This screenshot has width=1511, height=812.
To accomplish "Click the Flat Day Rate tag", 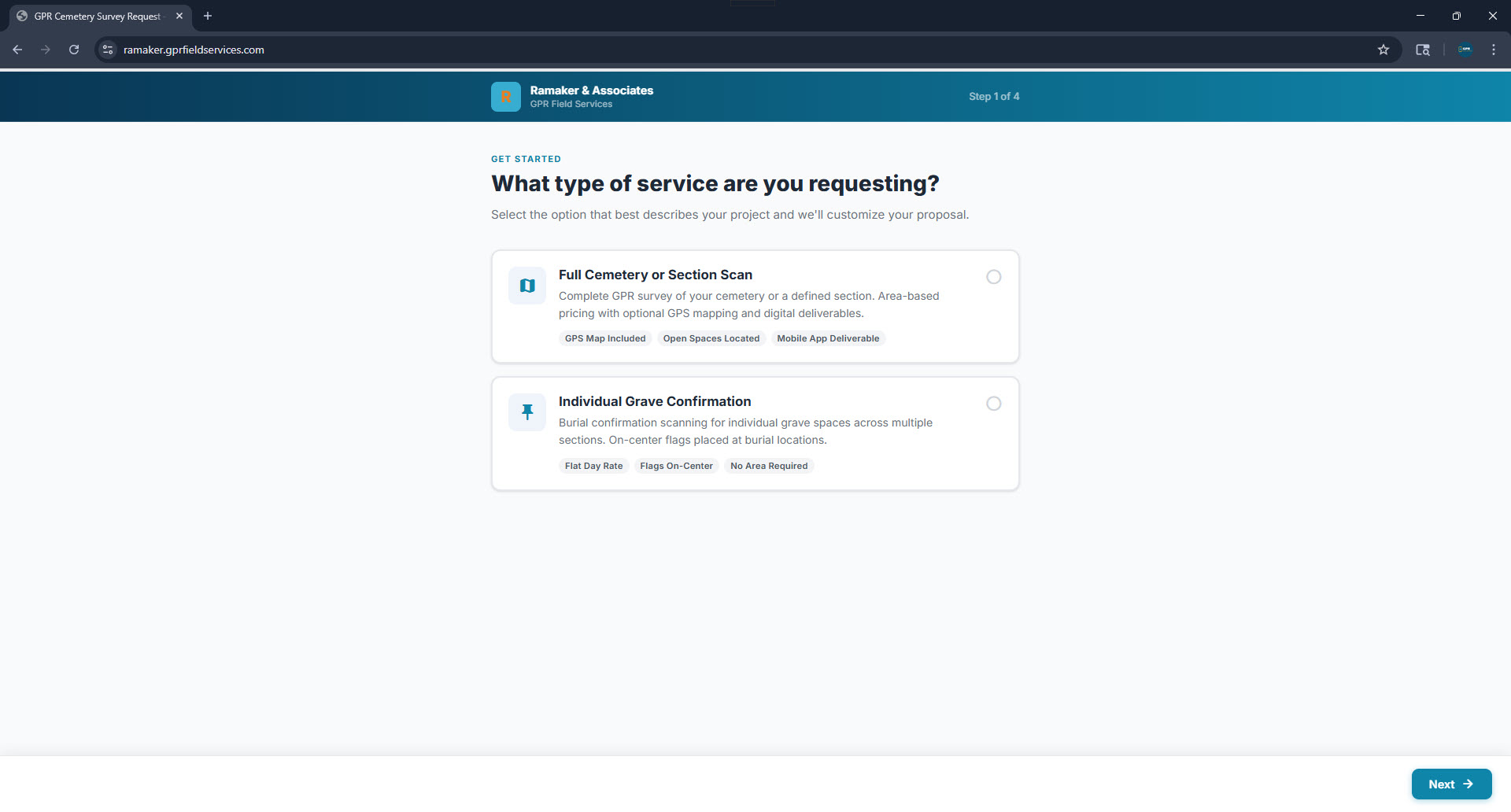I will (x=593, y=465).
